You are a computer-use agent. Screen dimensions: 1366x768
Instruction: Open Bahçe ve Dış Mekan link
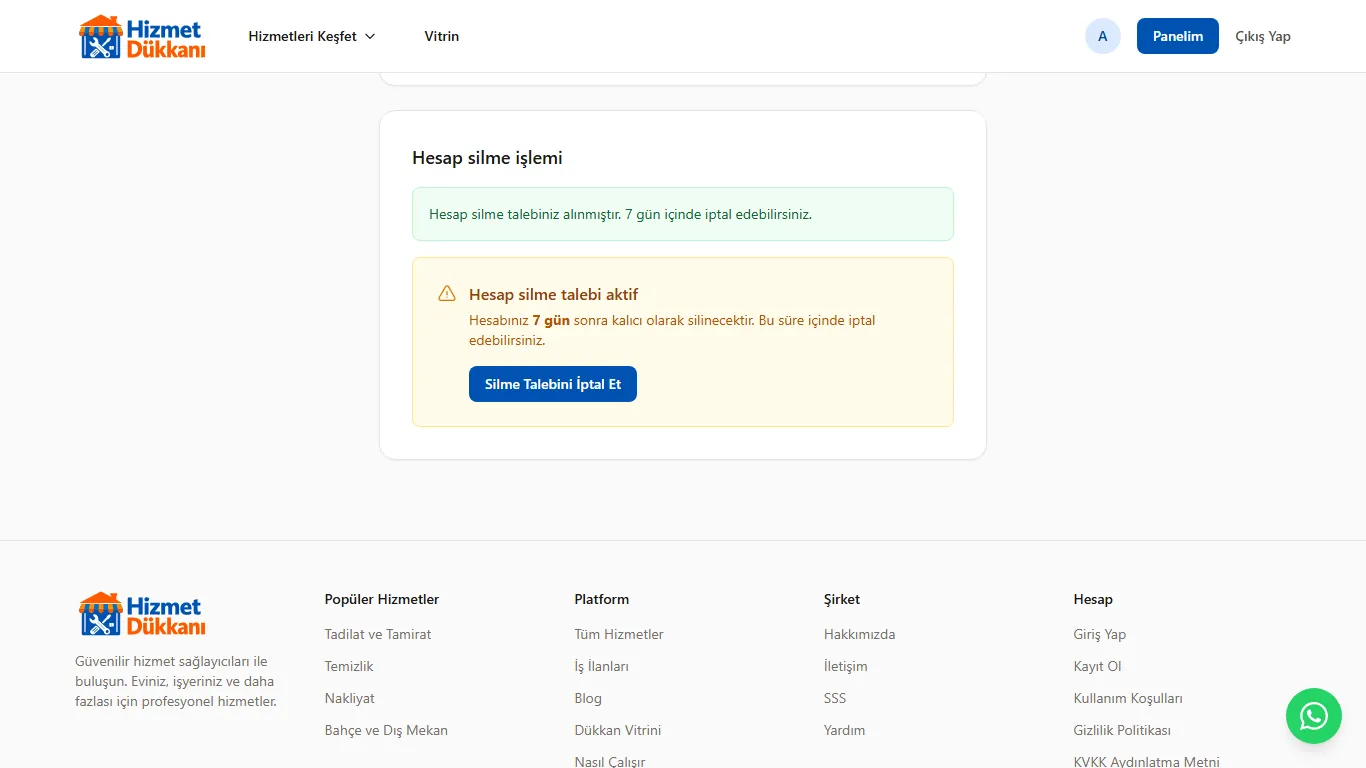[x=386, y=730]
